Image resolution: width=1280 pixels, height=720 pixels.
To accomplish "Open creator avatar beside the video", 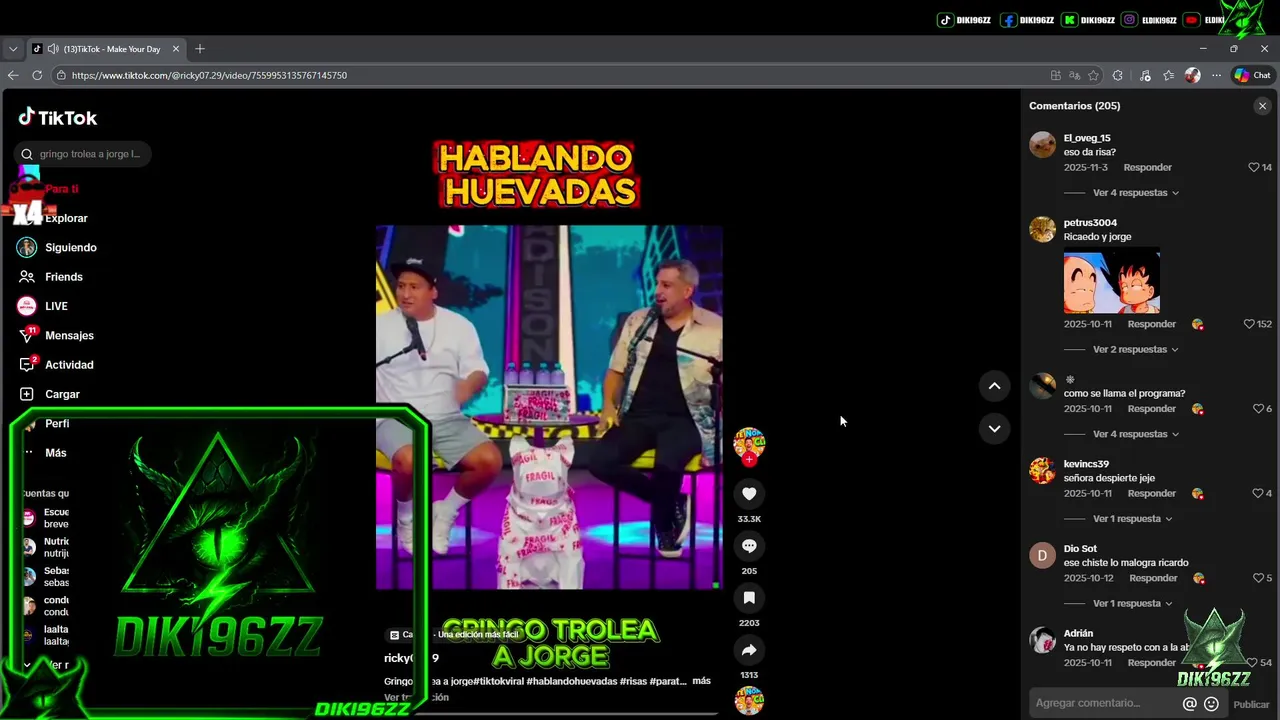I will [749, 442].
